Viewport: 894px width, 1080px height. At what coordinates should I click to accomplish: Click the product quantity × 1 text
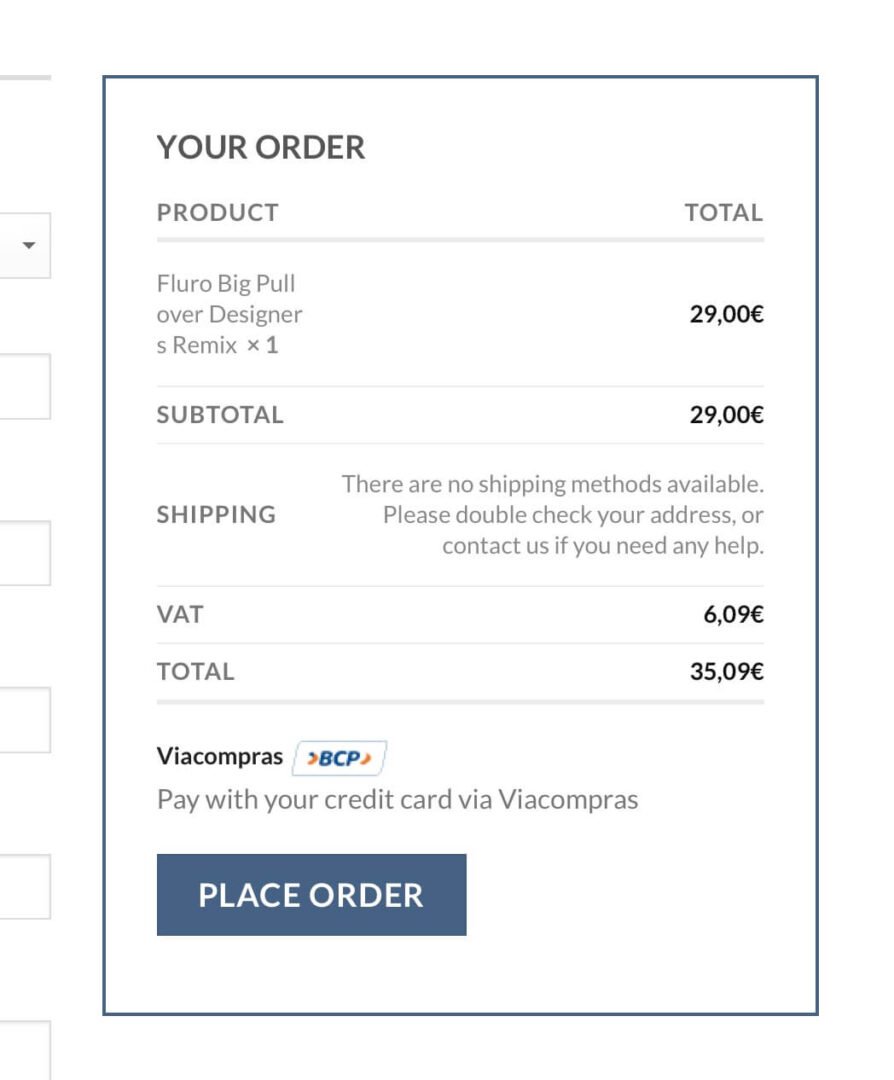click(262, 346)
